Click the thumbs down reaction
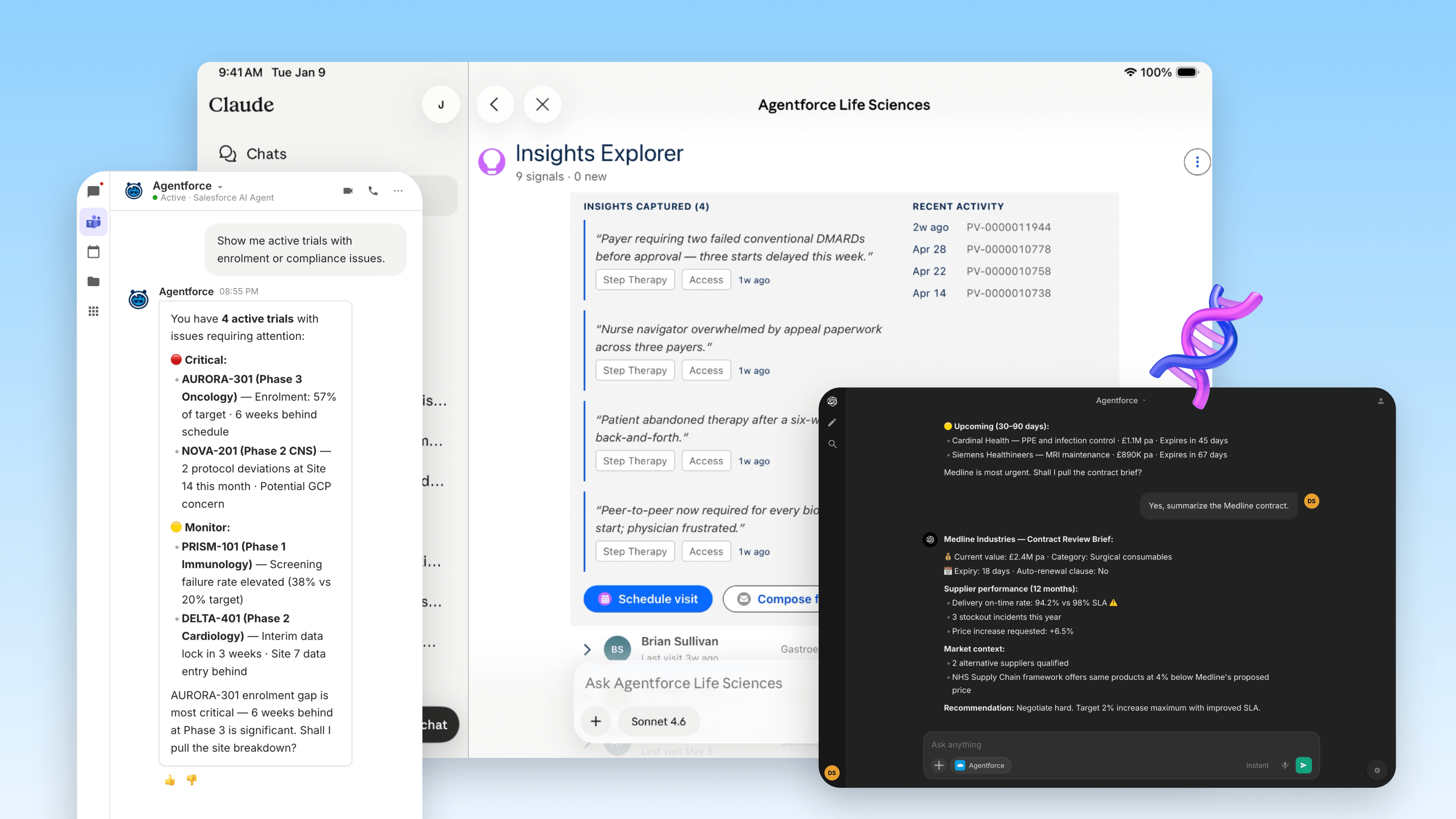 coord(192,781)
